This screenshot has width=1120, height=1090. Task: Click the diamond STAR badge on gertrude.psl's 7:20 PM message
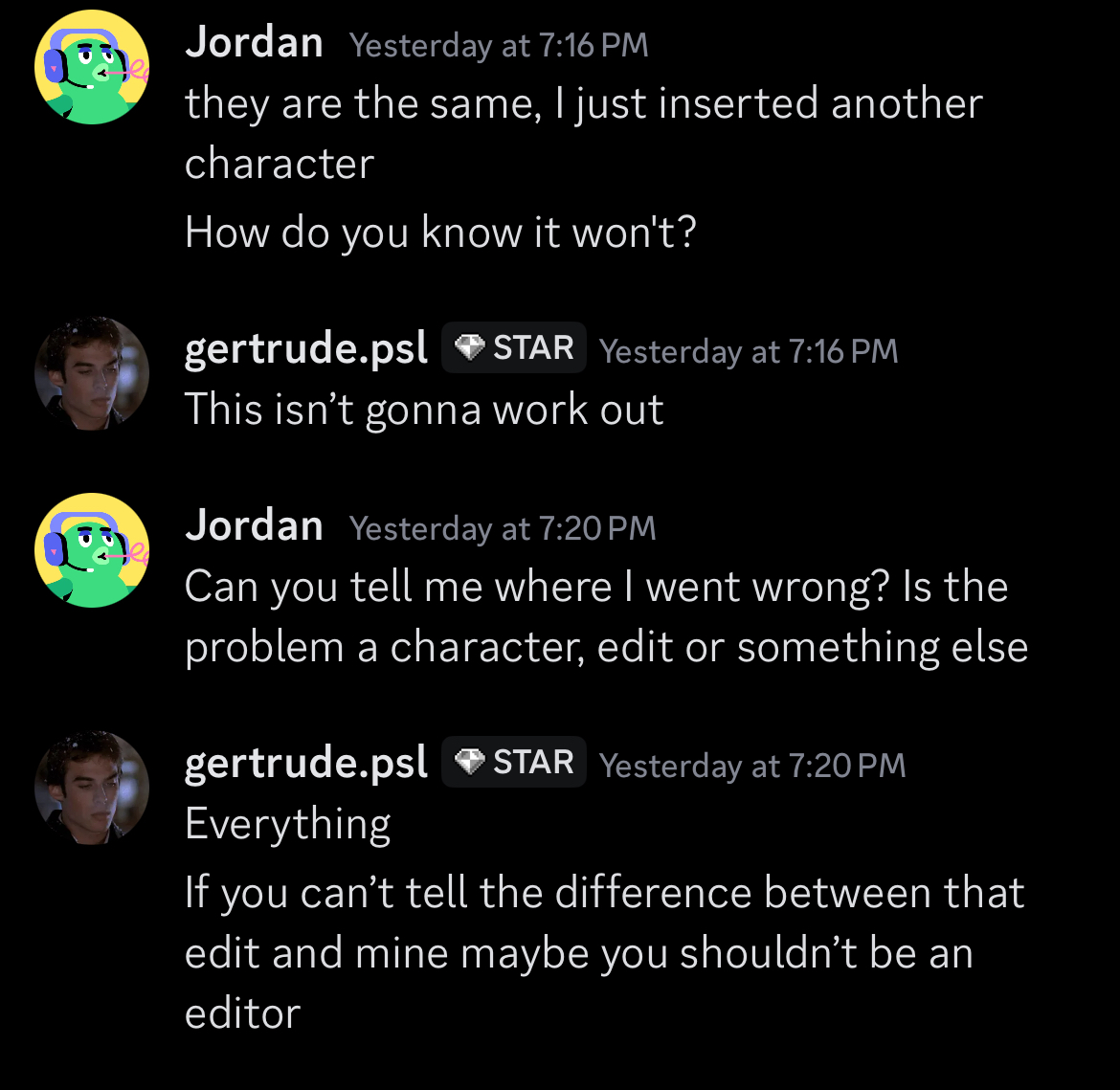514,763
